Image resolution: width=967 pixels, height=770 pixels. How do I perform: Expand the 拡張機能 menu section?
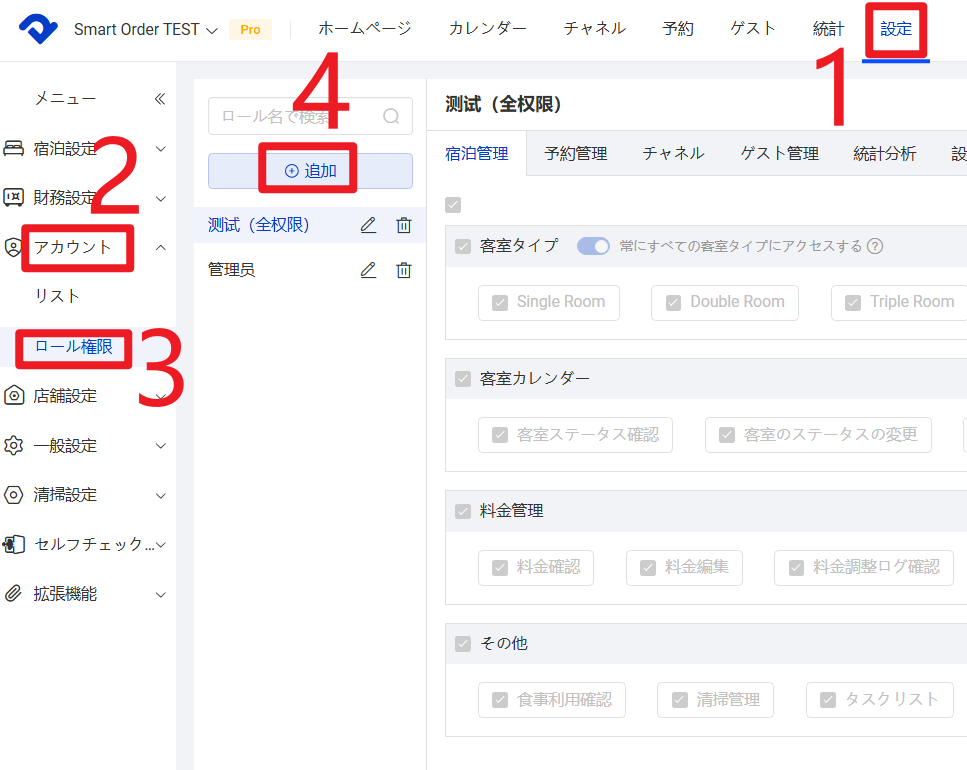160,594
